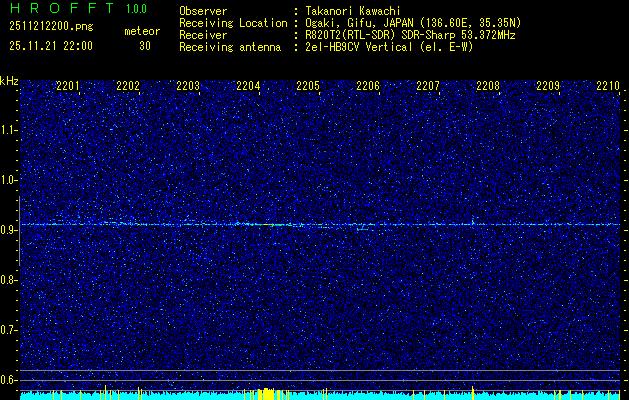Click the Receiving antenna label

[230, 47]
